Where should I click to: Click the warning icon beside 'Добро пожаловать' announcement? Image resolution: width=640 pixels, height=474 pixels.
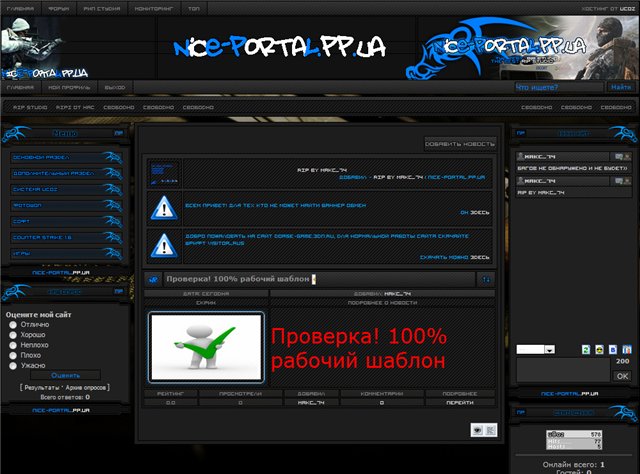pos(164,246)
